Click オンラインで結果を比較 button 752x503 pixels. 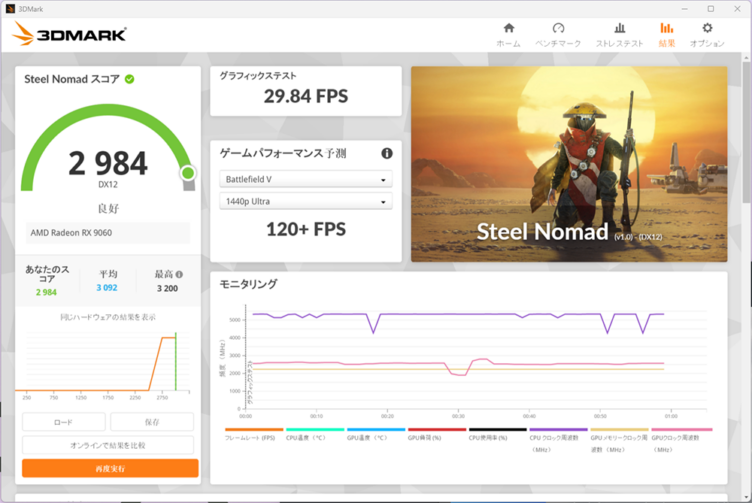(x=108, y=445)
